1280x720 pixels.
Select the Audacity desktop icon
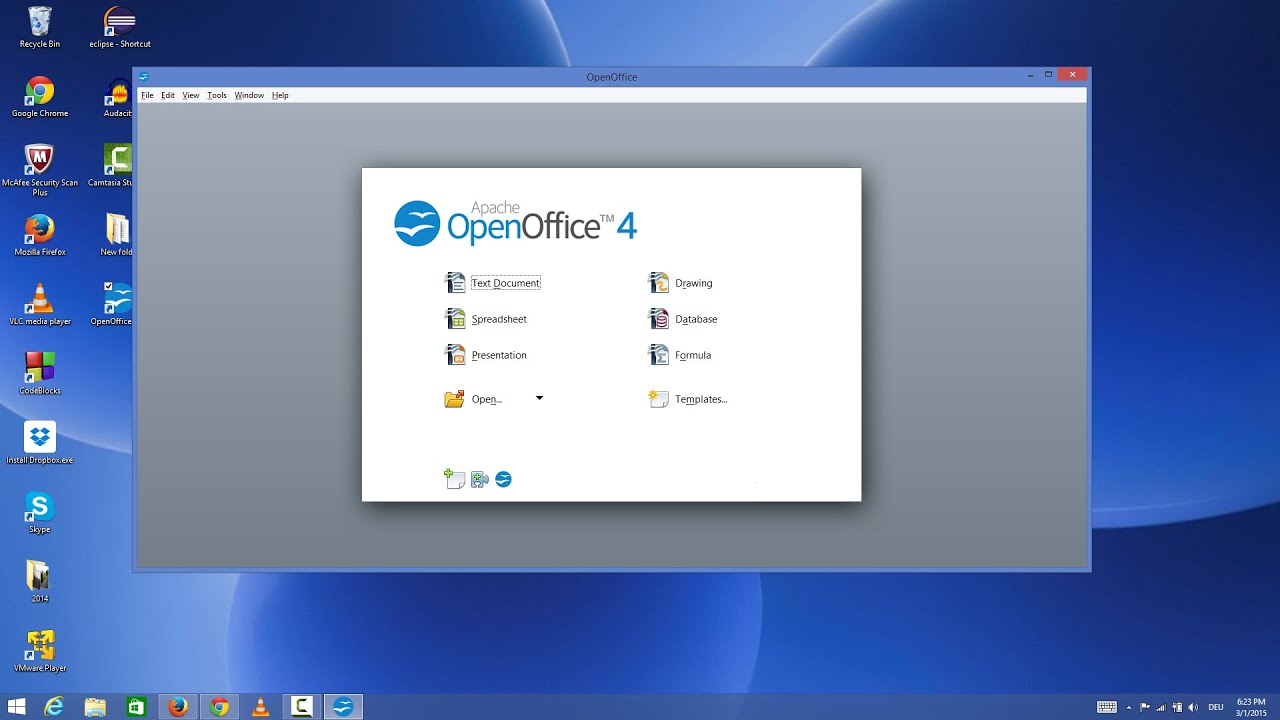click(x=117, y=97)
